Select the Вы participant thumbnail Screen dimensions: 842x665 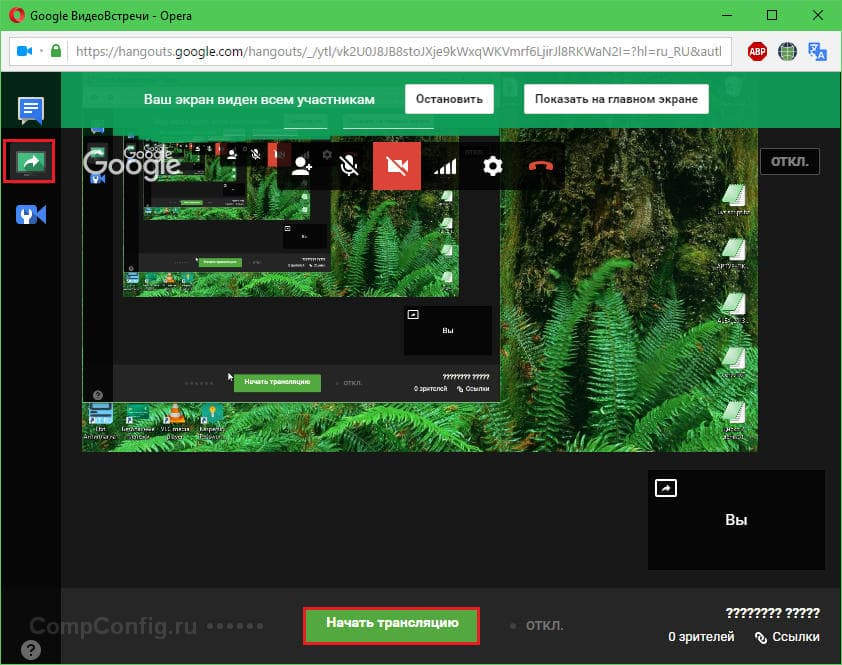(736, 519)
